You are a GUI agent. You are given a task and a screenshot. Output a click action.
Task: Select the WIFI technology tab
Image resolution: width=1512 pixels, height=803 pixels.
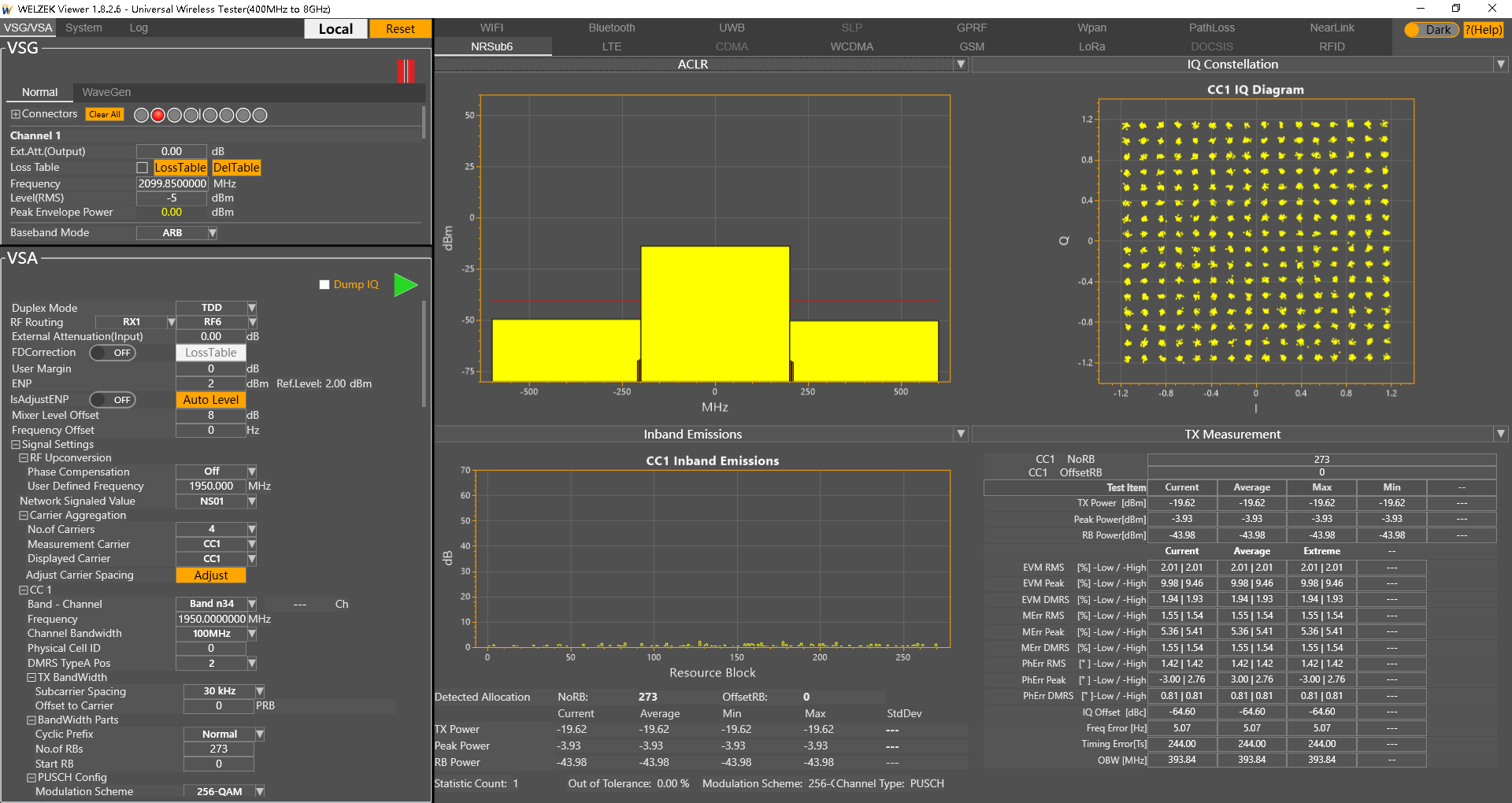coord(492,28)
